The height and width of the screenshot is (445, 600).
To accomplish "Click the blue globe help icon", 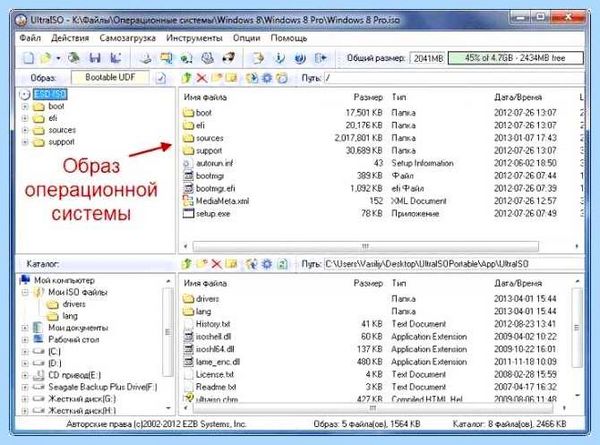I will coord(300,58).
